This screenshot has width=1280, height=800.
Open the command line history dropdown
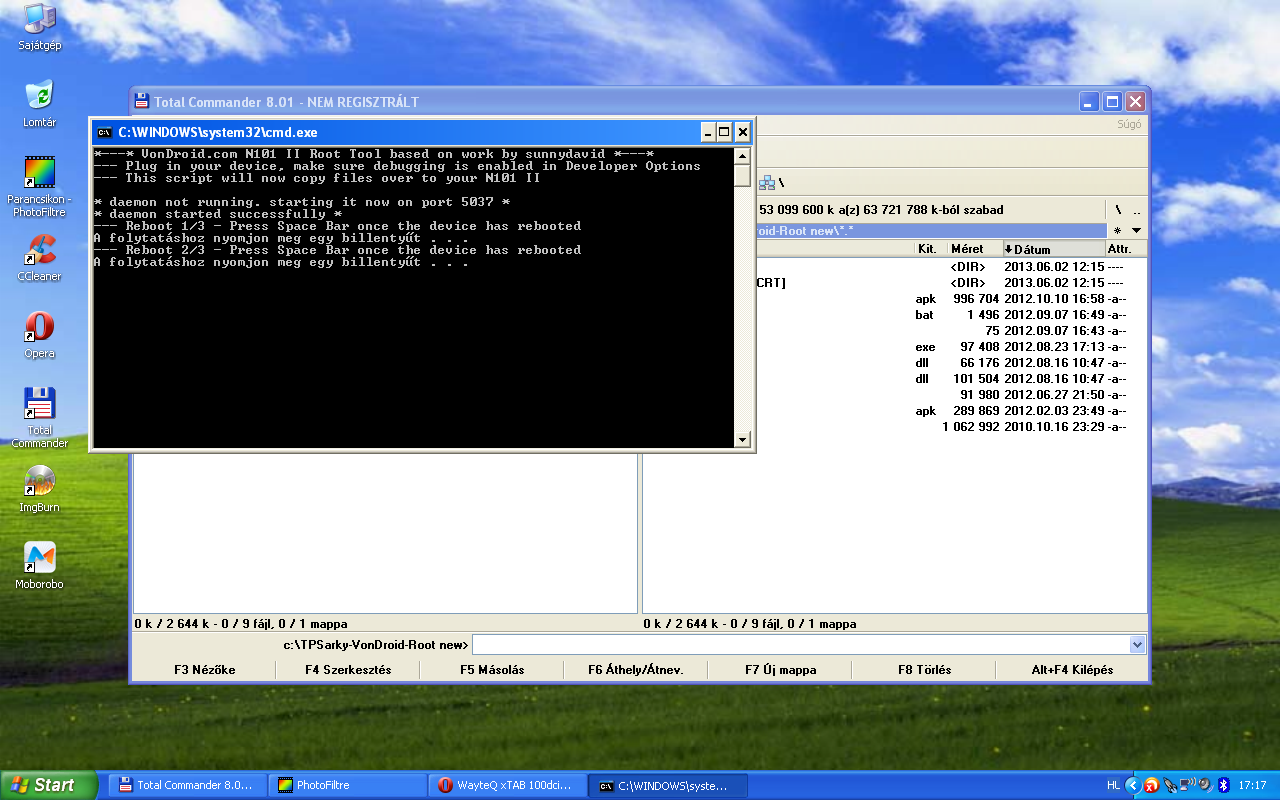[x=1137, y=645]
